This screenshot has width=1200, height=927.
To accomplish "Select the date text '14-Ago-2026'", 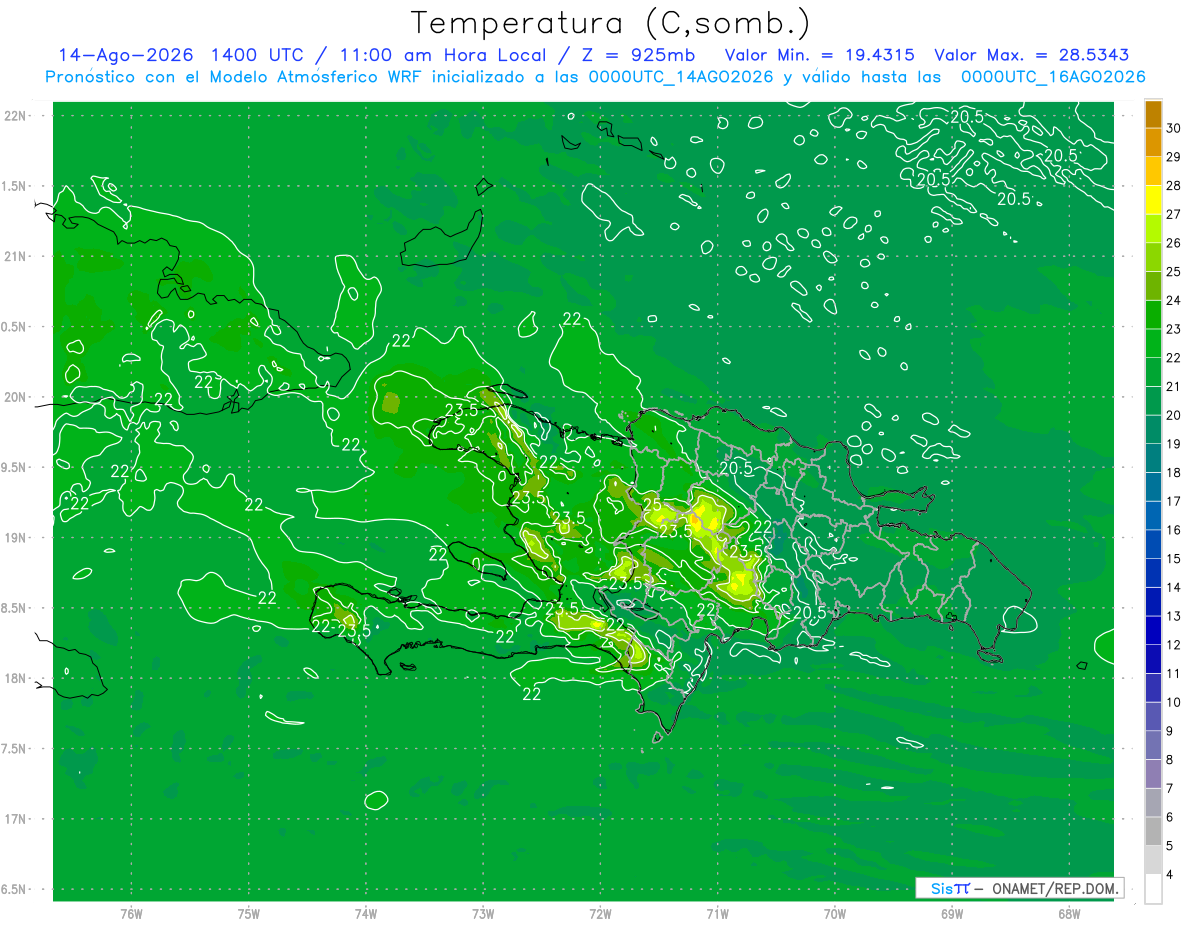I will (x=126, y=55).
